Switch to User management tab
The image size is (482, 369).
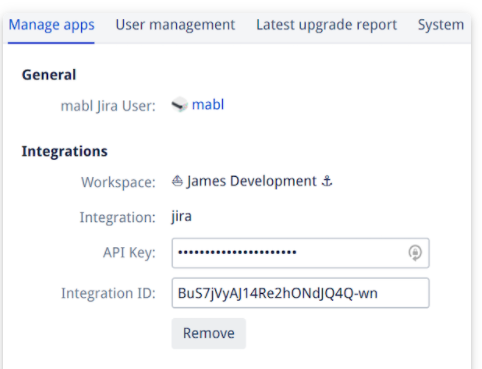175,25
